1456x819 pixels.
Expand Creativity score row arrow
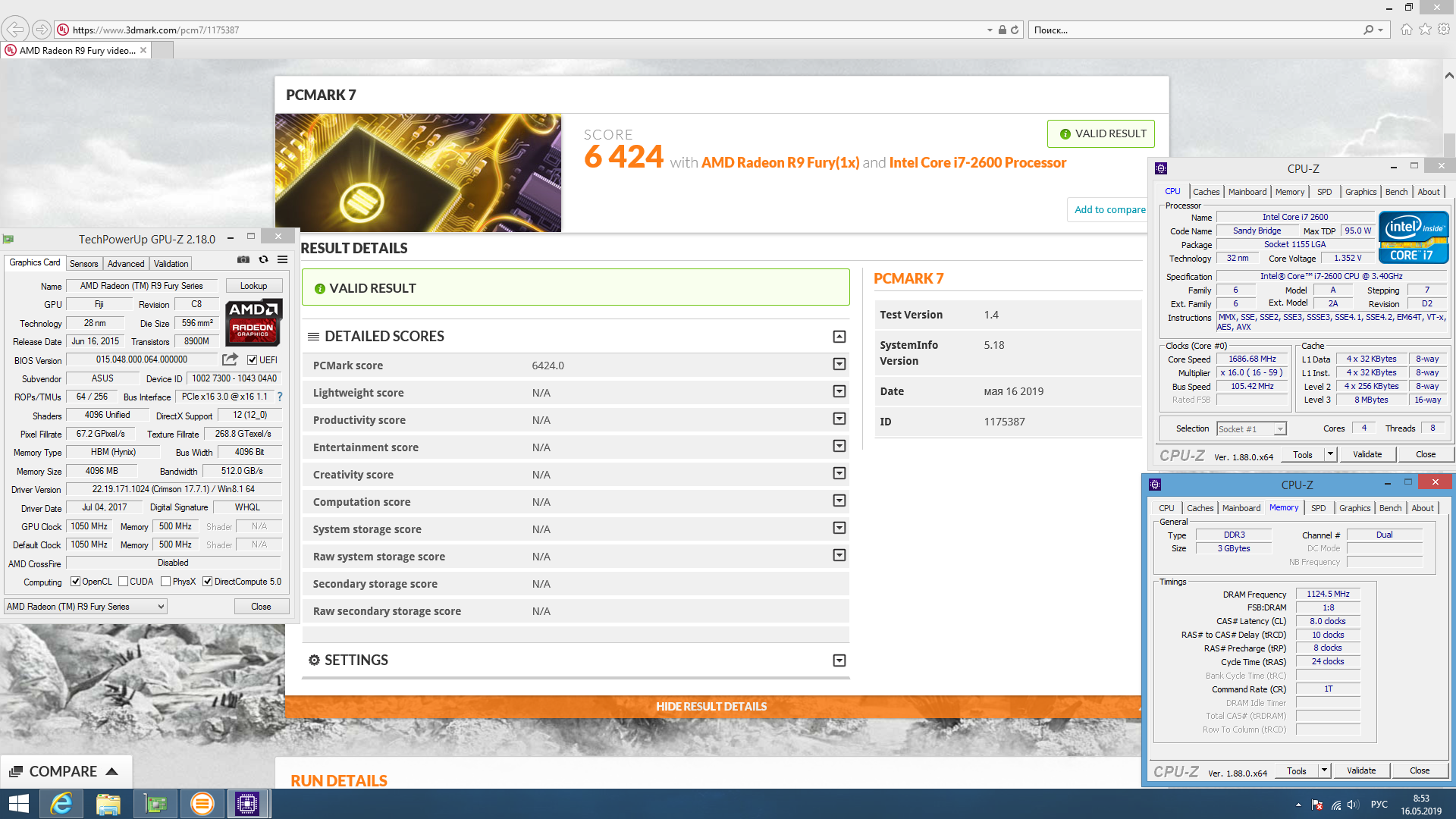839,473
